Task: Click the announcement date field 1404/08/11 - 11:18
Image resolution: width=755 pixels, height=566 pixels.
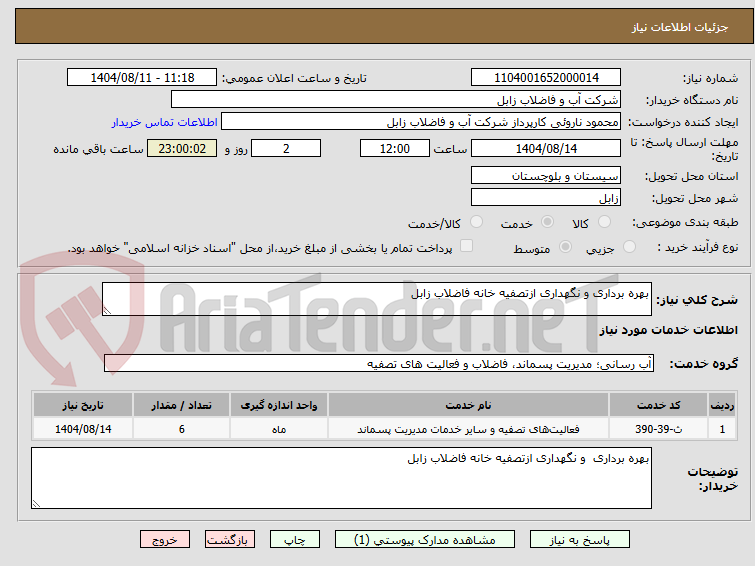Action: 142,77
